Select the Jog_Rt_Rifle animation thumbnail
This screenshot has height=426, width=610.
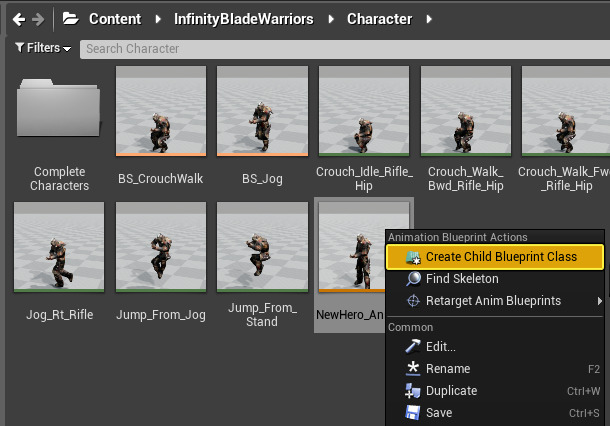[x=59, y=247]
